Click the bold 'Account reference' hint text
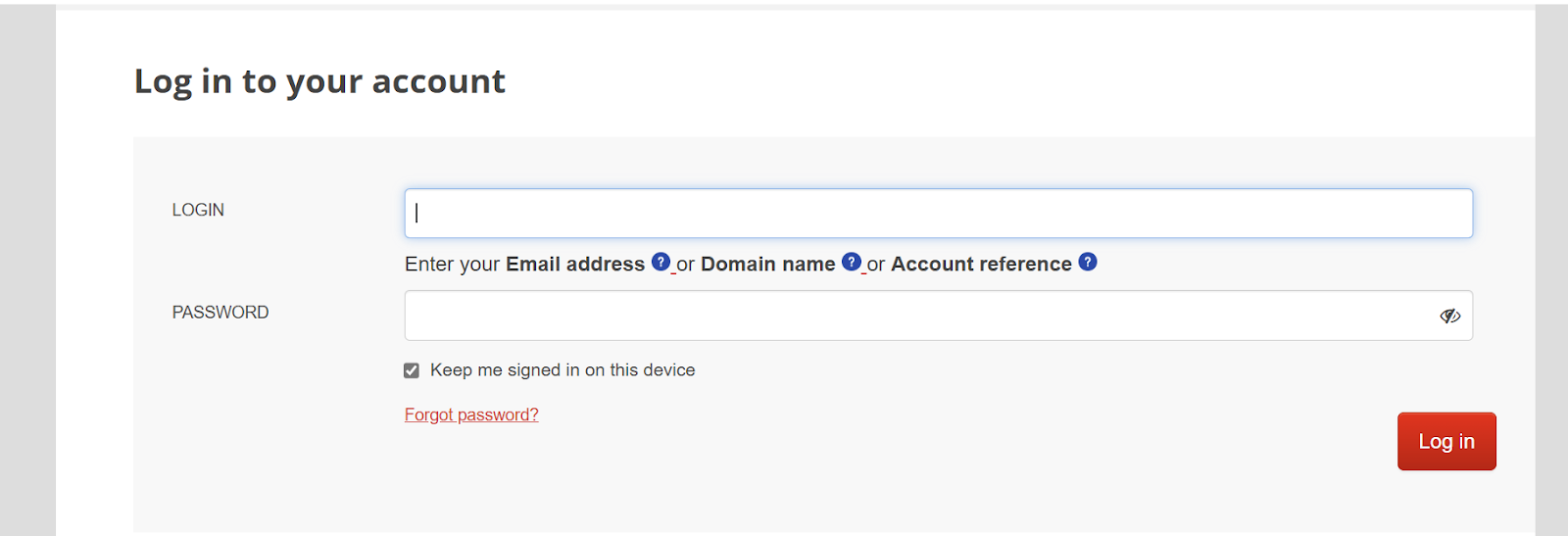This screenshot has height=536, width=1568. coord(980,265)
